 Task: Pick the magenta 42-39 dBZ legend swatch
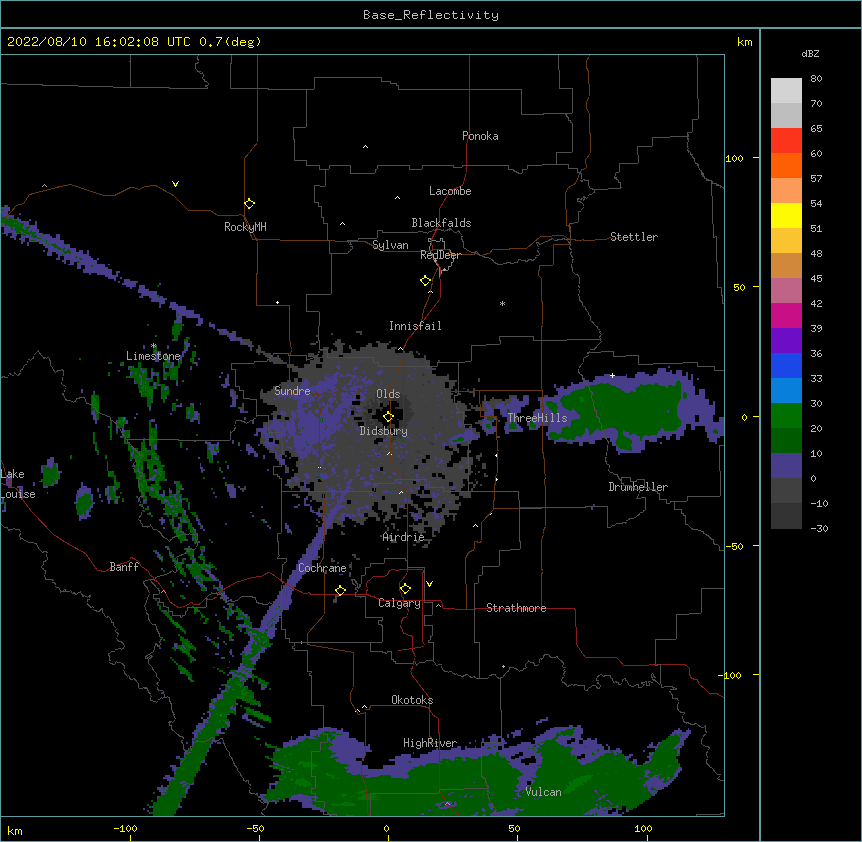(786, 315)
